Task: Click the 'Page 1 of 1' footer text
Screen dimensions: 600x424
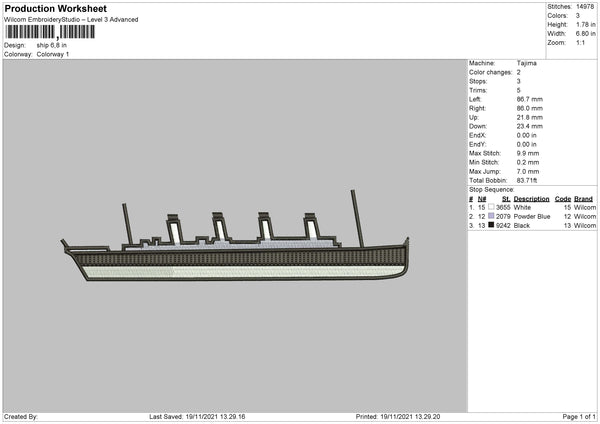Action: [579, 417]
